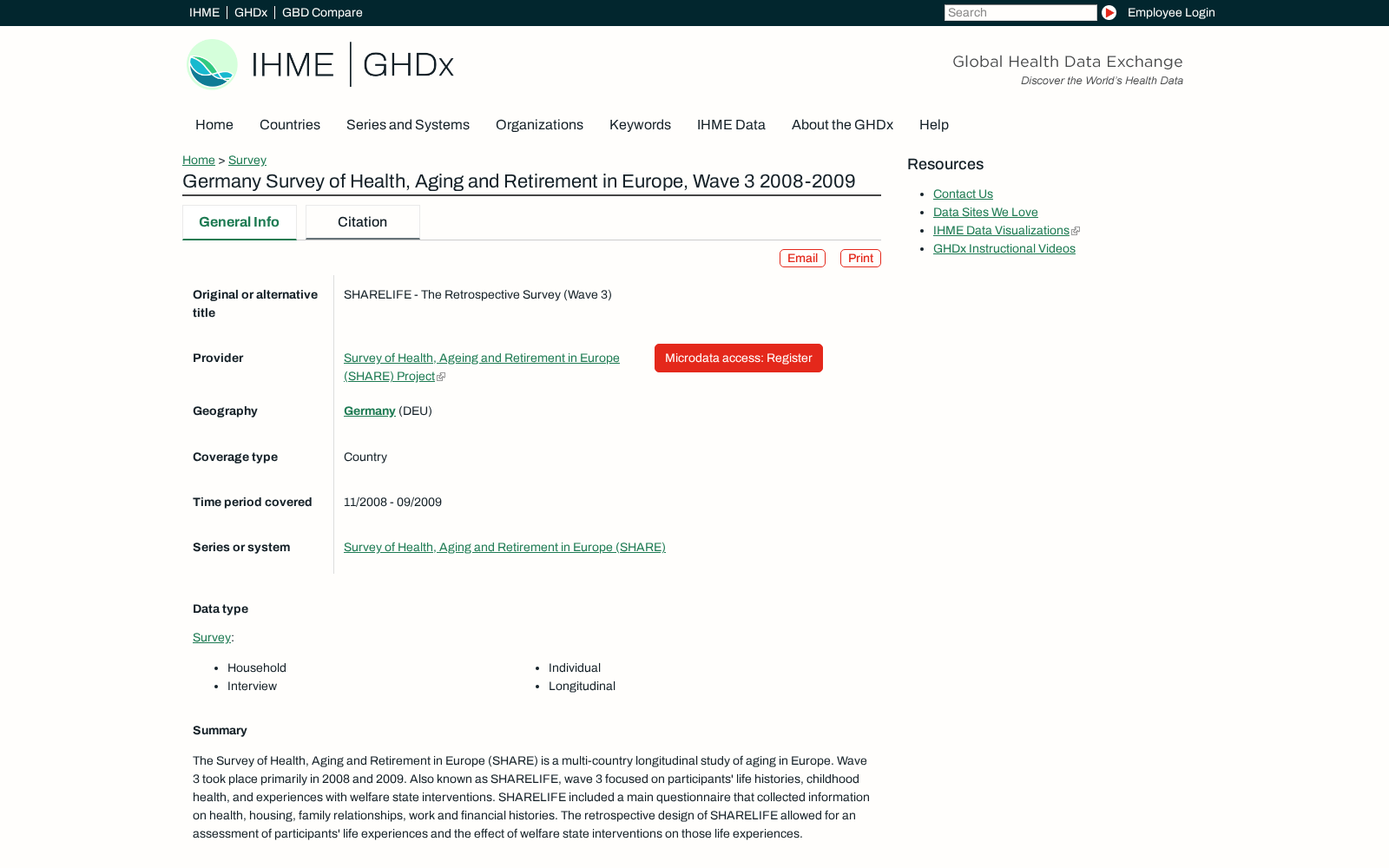Open the Countries menu
Image resolution: width=1389 pixels, height=868 pixels.
[x=290, y=125]
